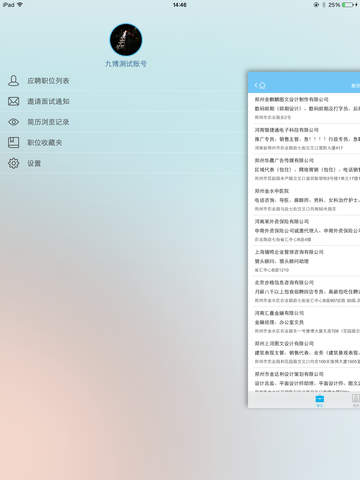Open 简历浏览记录 menu label
This screenshot has width=360, height=480.
click(48, 122)
